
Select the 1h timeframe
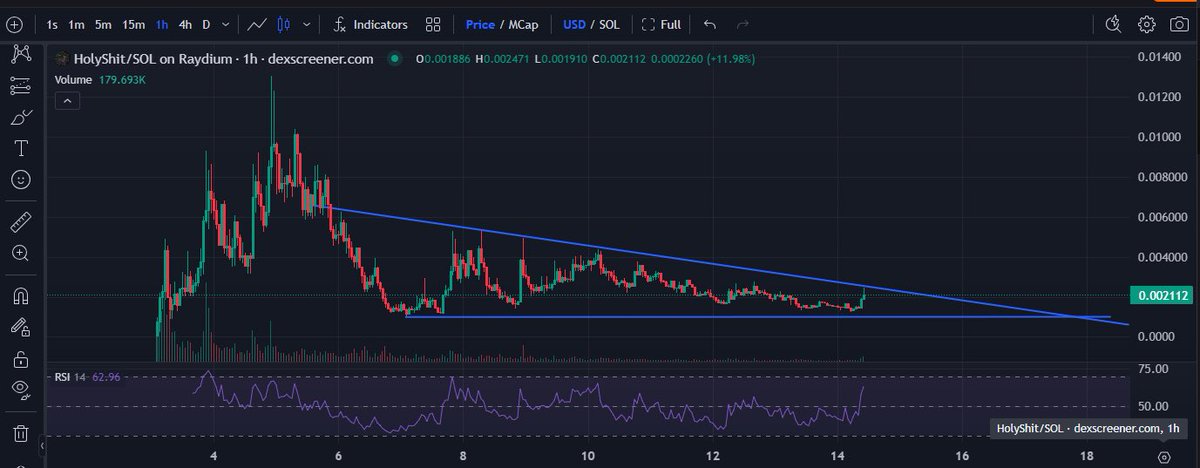[162, 23]
